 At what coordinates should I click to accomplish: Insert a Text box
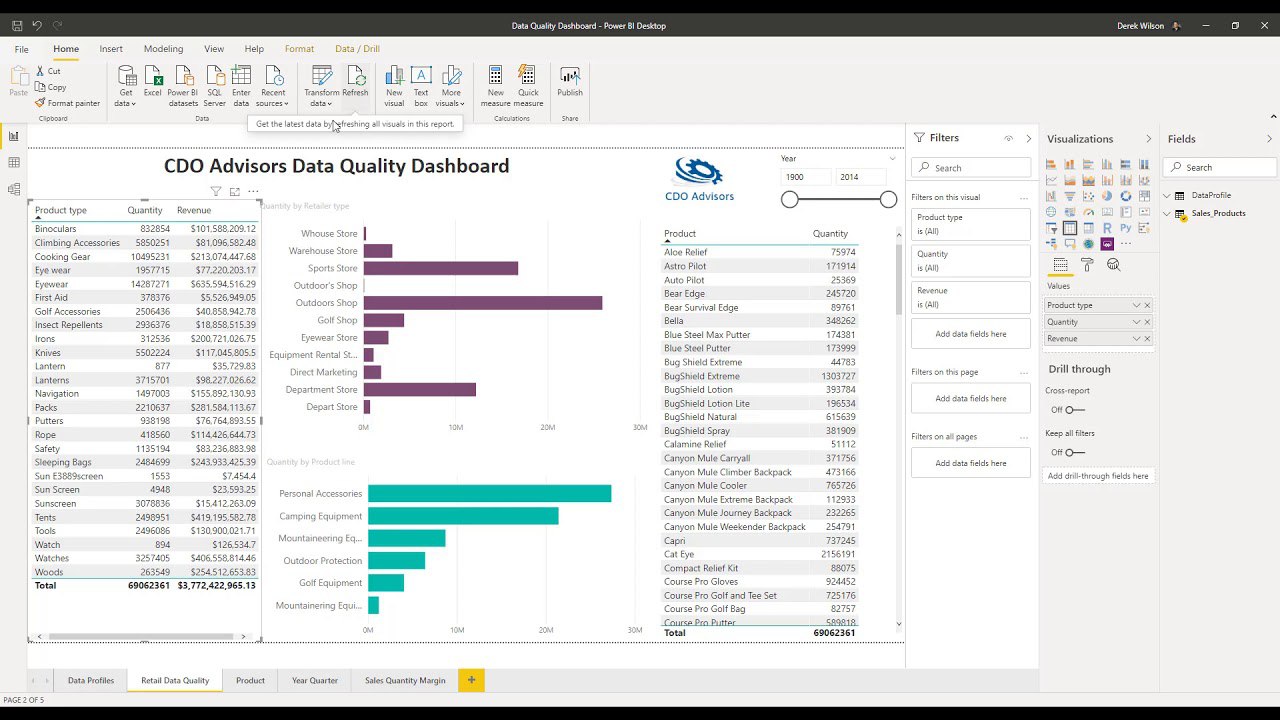point(421,86)
